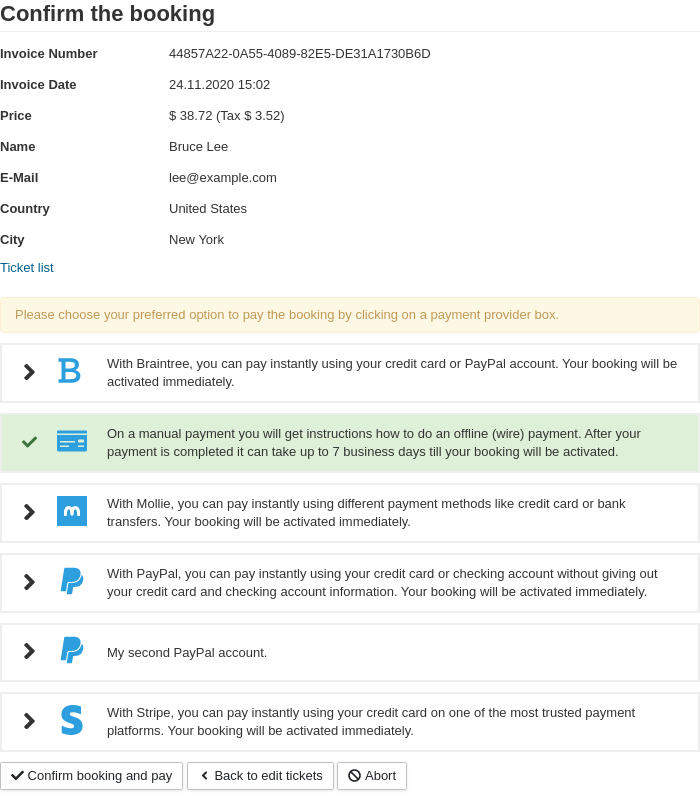Click the first PayPal logo icon
Image resolution: width=700 pixels, height=810 pixels.
72,581
